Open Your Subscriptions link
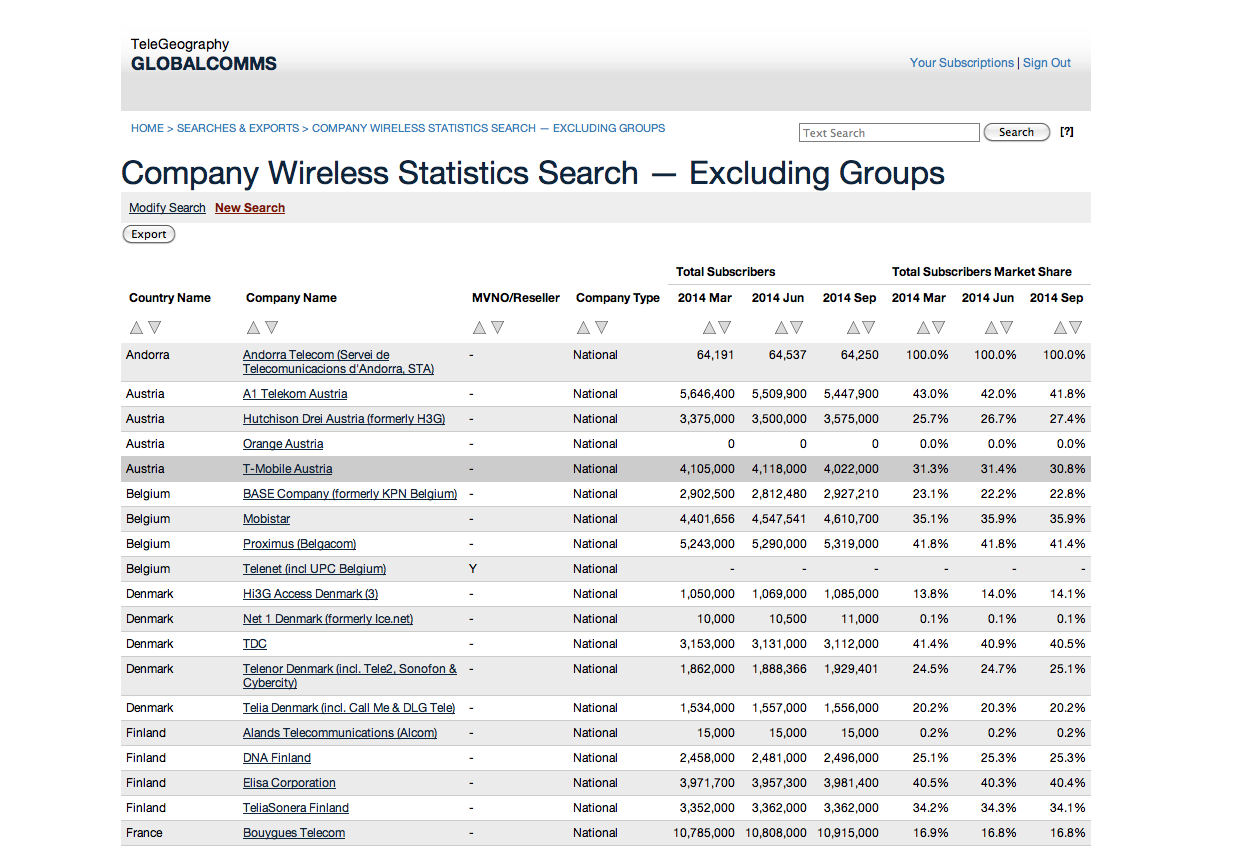Screen dimensions: 1238x848 (962, 62)
